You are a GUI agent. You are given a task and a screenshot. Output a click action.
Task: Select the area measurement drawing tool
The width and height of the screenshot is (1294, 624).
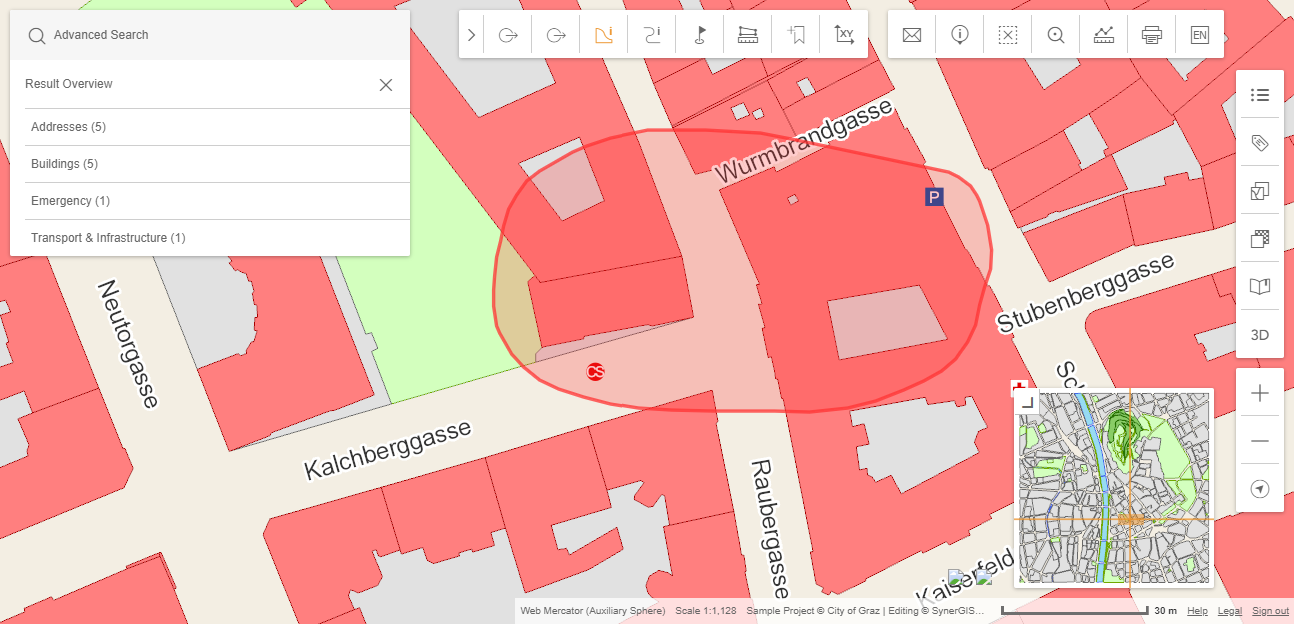tap(604, 34)
